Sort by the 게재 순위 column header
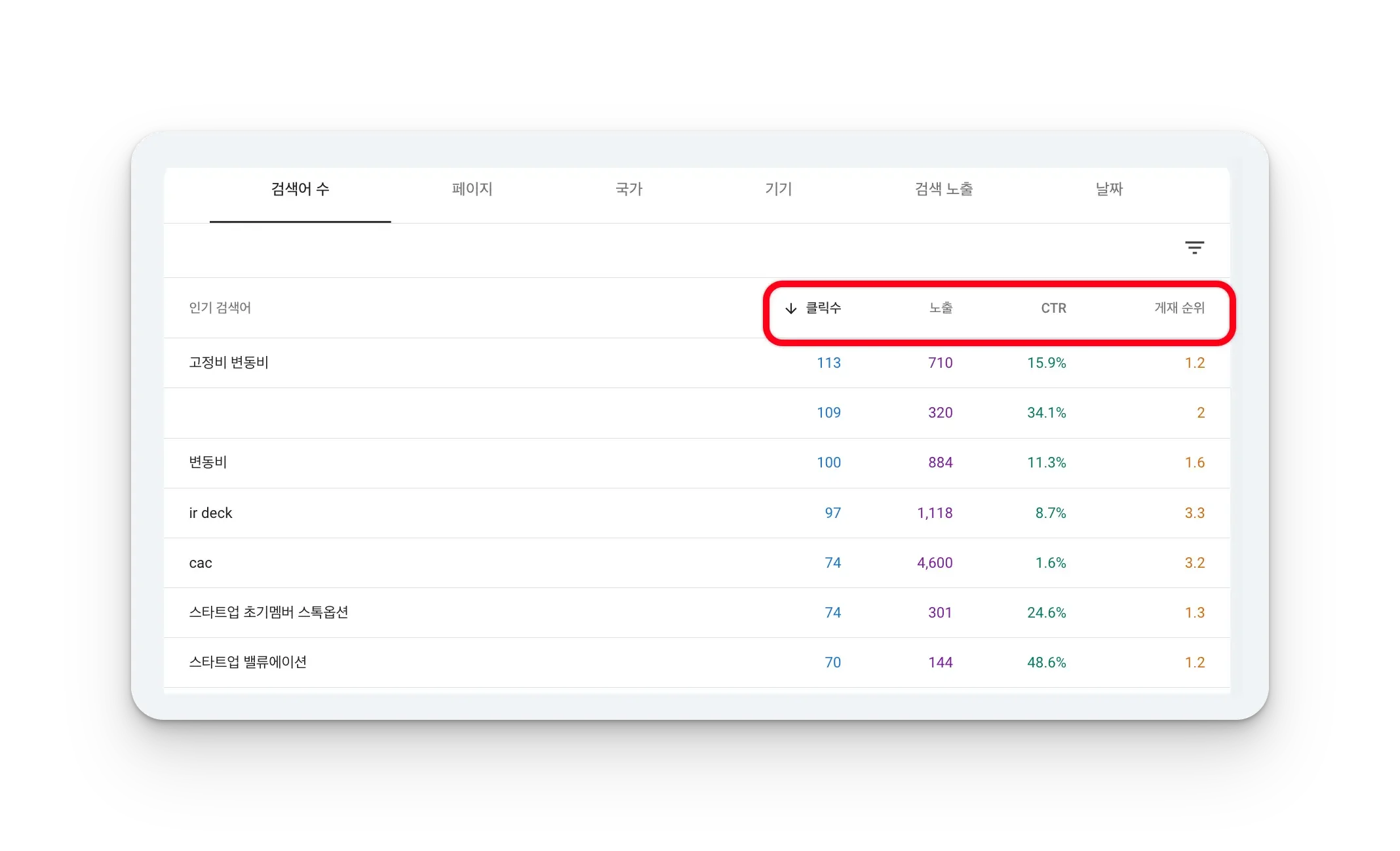1400x851 pixels. point(1179,308)
